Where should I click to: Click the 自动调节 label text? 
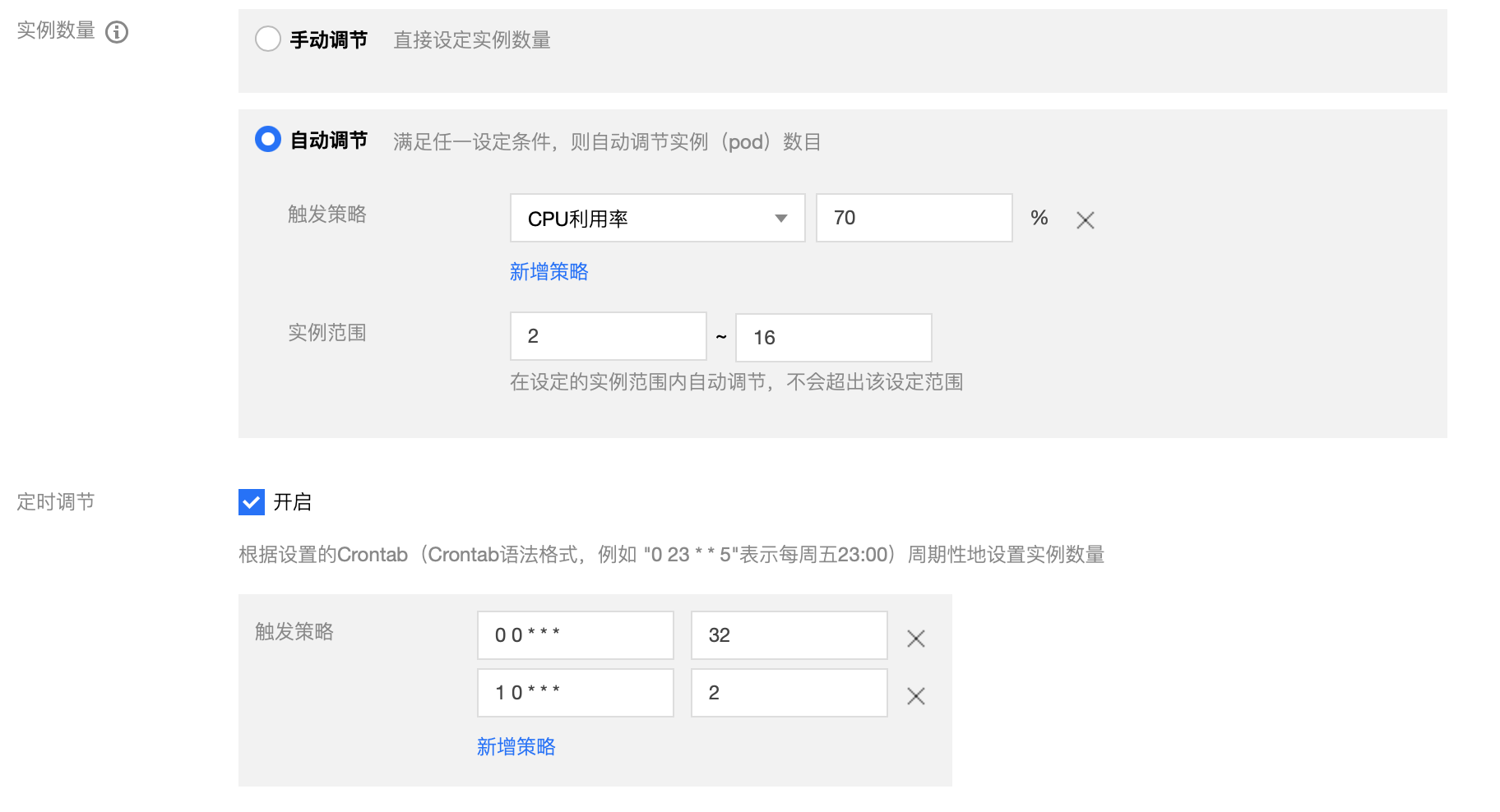(x=329, y=141)
